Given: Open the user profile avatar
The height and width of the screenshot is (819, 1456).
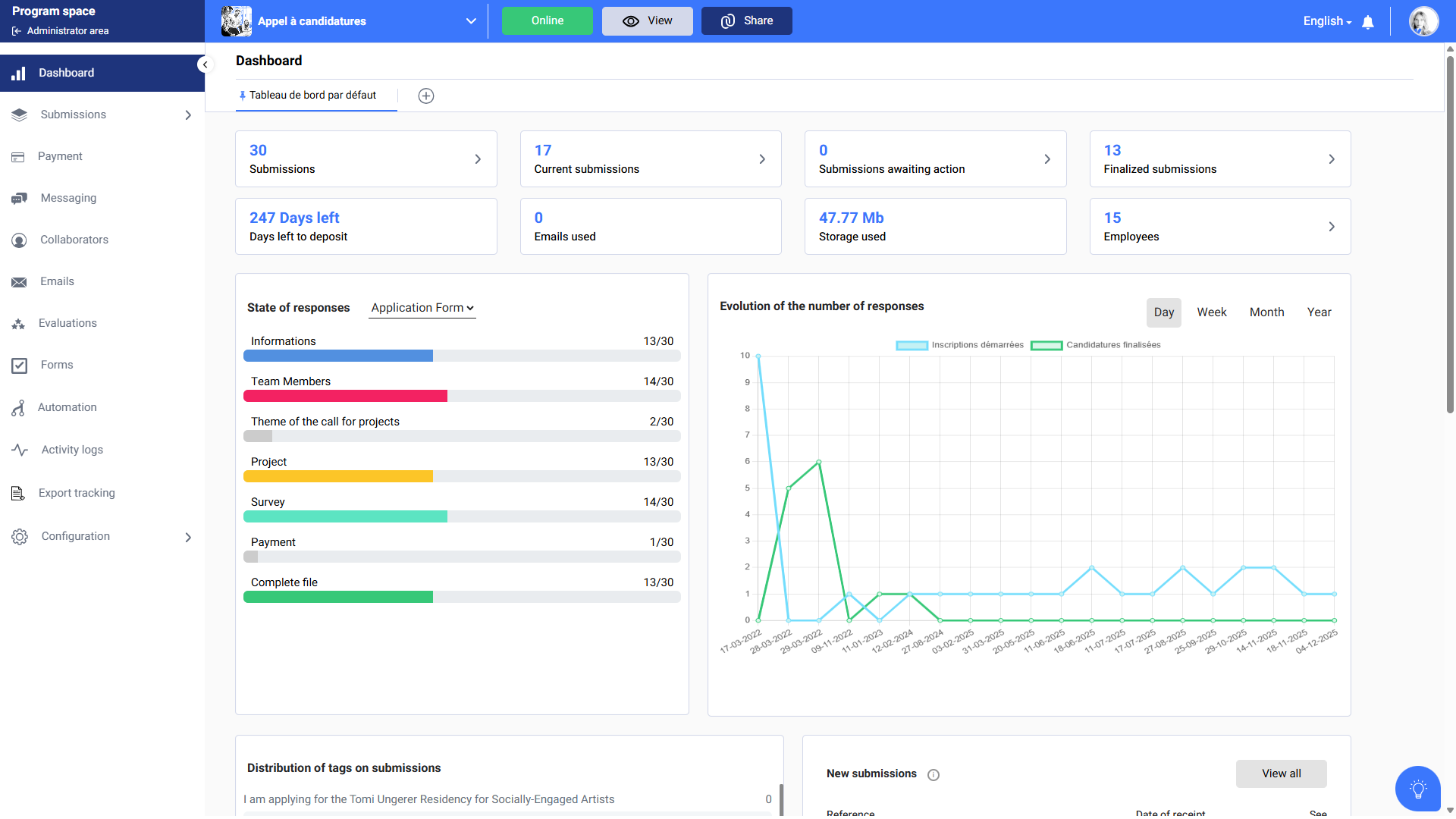Looking at the screenshot, I should [x=1423, y=21].
